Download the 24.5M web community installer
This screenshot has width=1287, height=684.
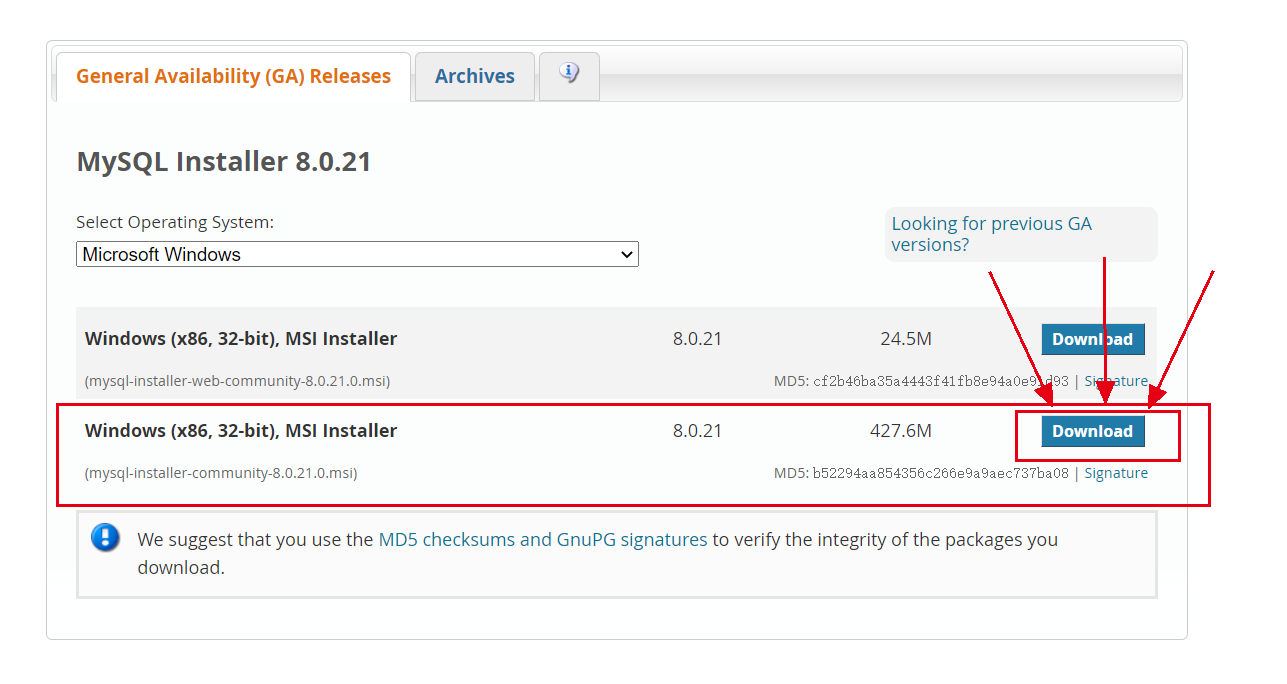pos(1092,339)
